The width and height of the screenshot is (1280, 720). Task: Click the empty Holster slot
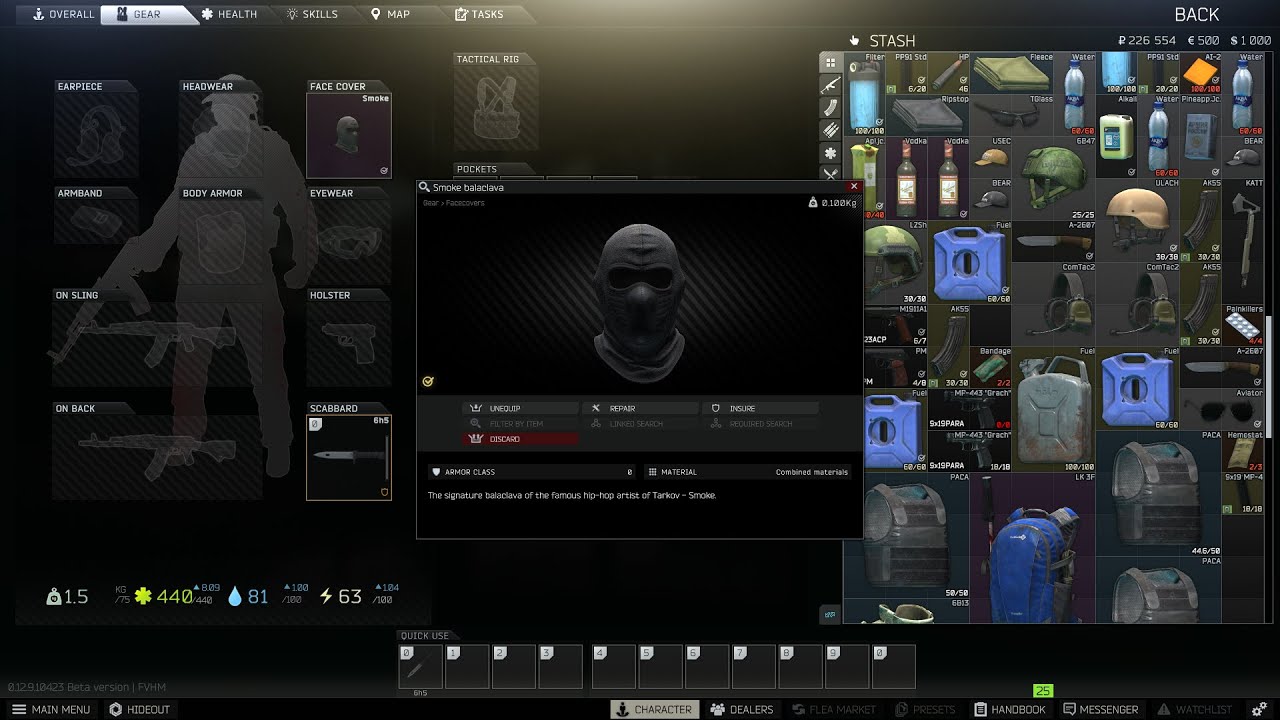[349, 343]
